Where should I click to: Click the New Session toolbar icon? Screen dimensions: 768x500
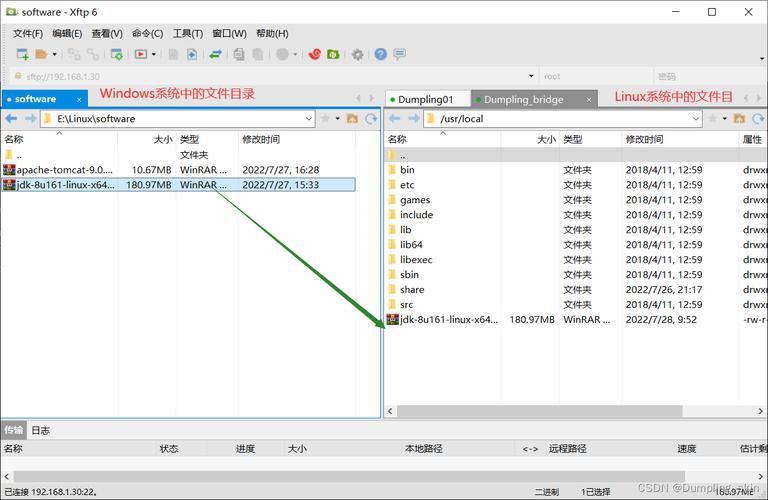point(23,54)
